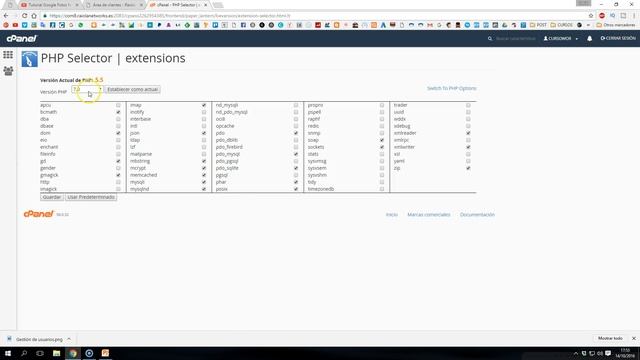The width and height of the screenshot is (640, 360).
Task: Close the downloads bar with the X
Action: (x=633, y=338)
